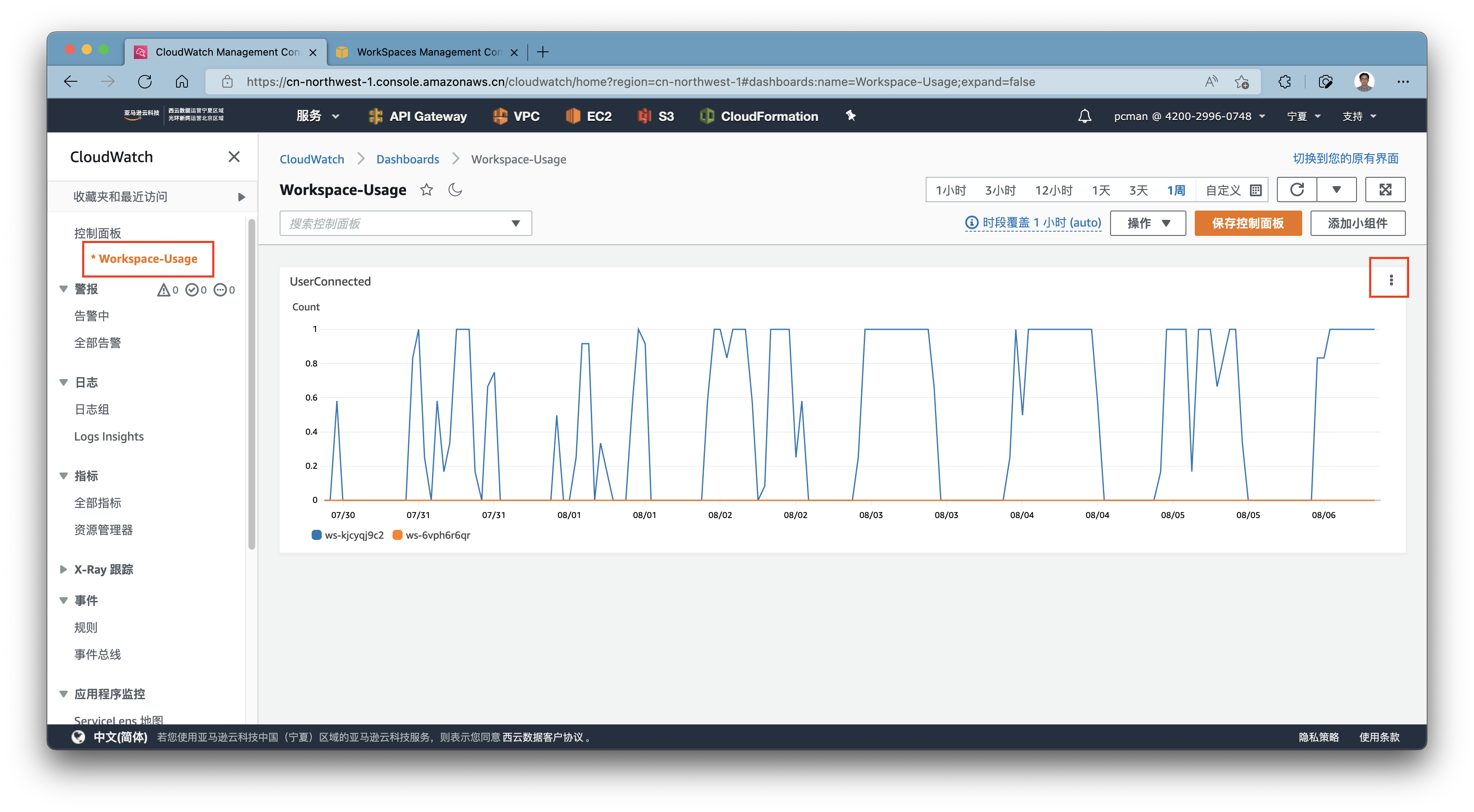Close the CloudWatch side navigation panel
This screenshot has width=1474, height=812.
click(x=234, y=157)
